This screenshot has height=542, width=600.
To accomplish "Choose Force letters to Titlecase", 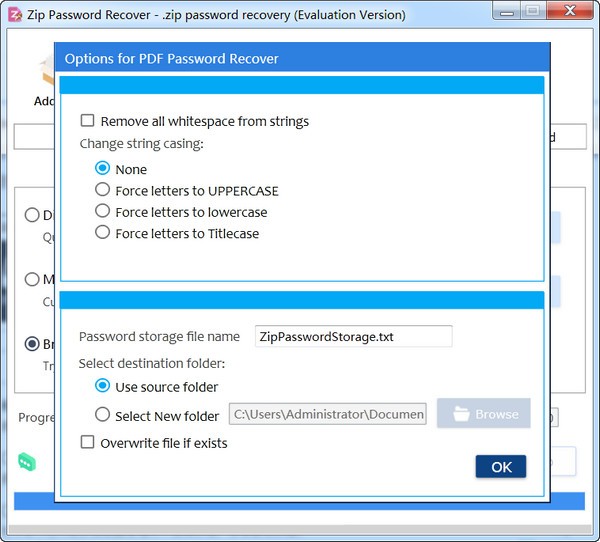I will point(103,232).
